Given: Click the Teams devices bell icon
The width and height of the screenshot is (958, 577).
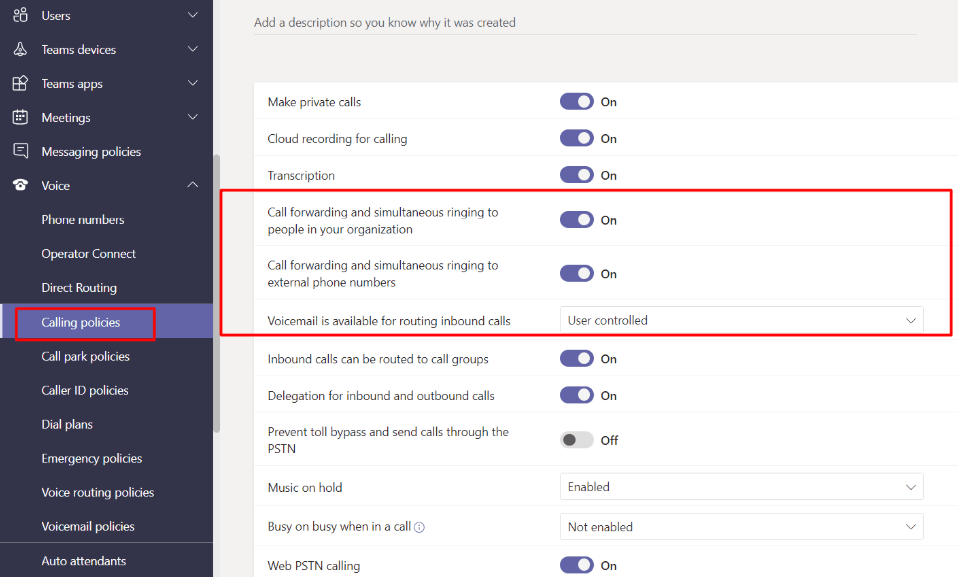Looking at the screenshot, I should tap(20, 49).
